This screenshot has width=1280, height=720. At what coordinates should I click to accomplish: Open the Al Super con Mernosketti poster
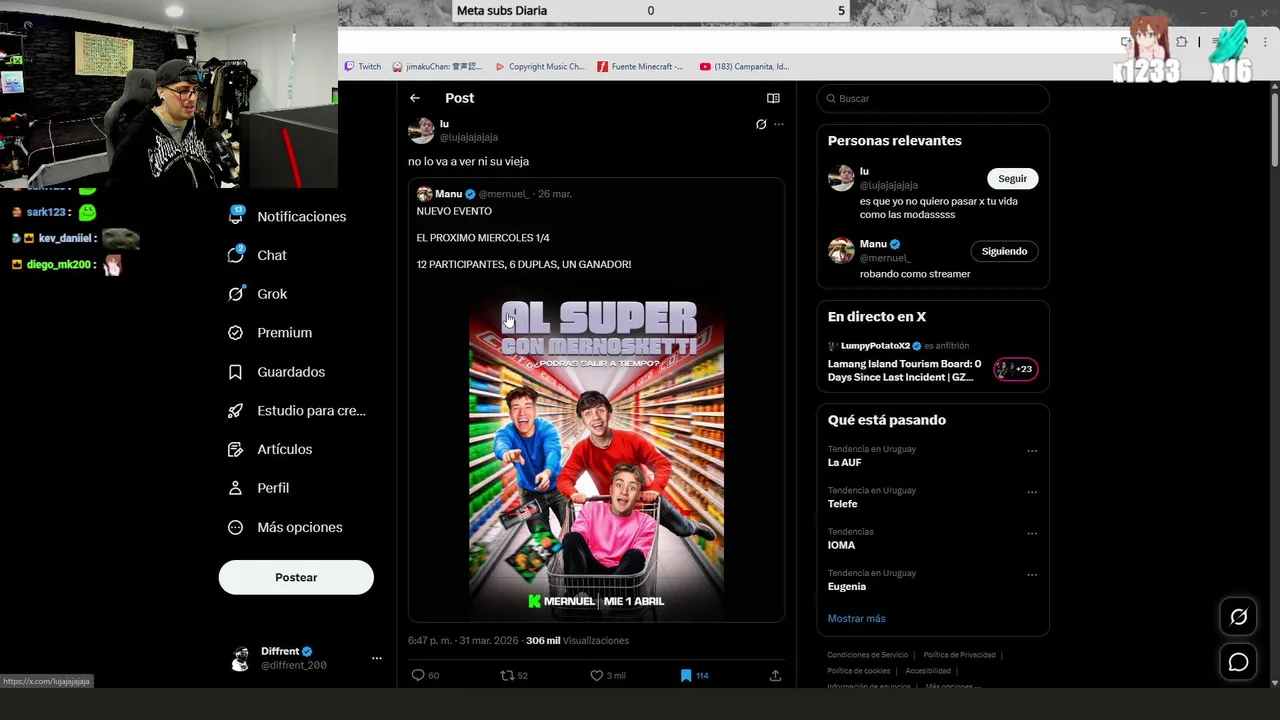click(597, 451)
